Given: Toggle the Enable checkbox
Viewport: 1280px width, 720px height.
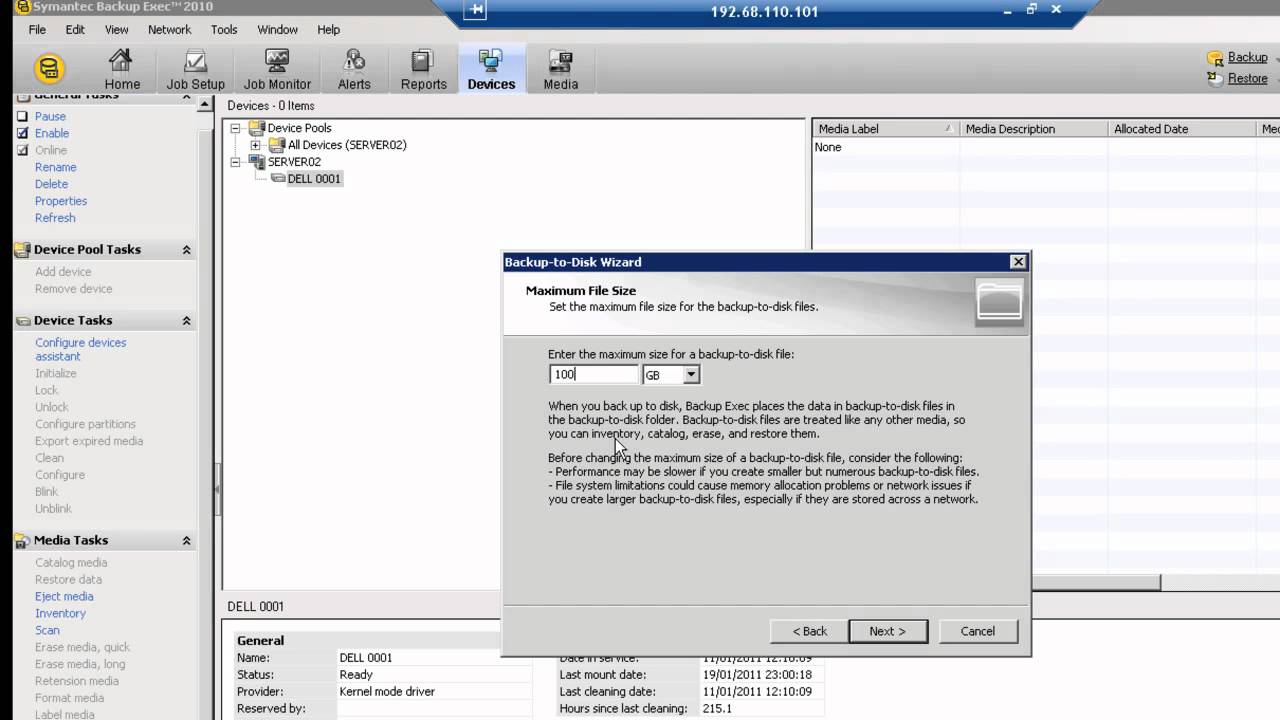Looking at the screenshot, I should point(22,134).
